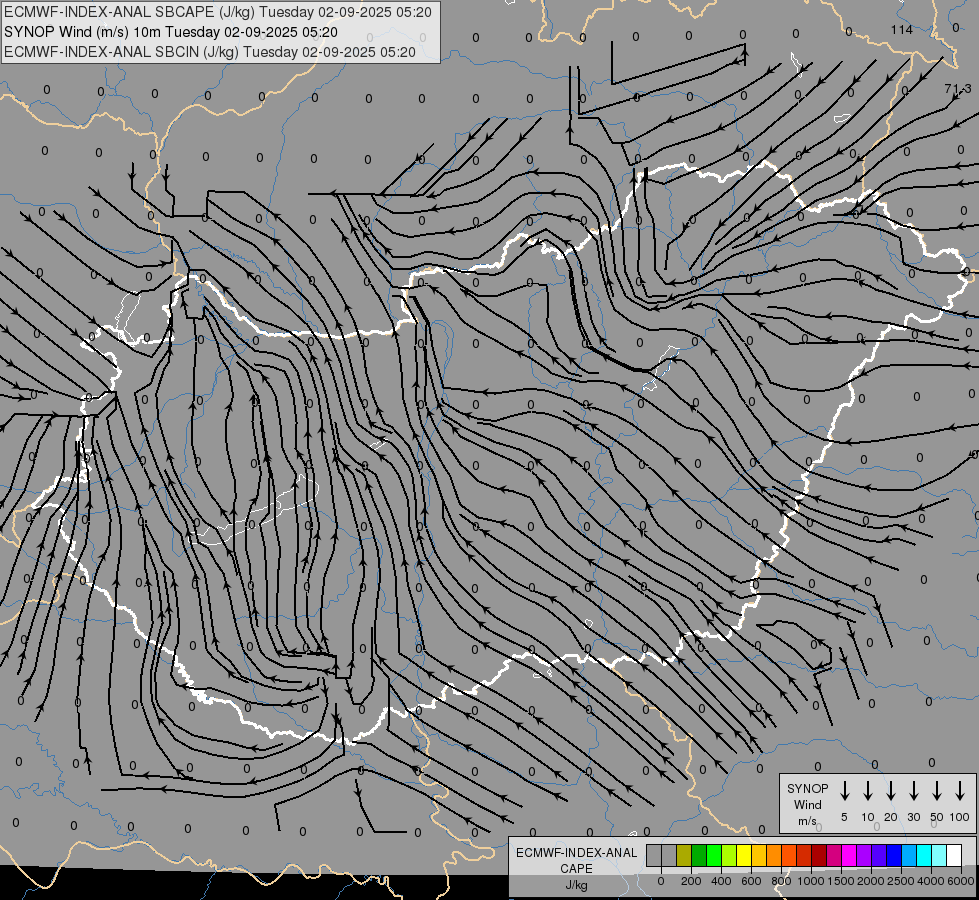Click the '6000' tick label on CAPE scale

coord(960,881)
